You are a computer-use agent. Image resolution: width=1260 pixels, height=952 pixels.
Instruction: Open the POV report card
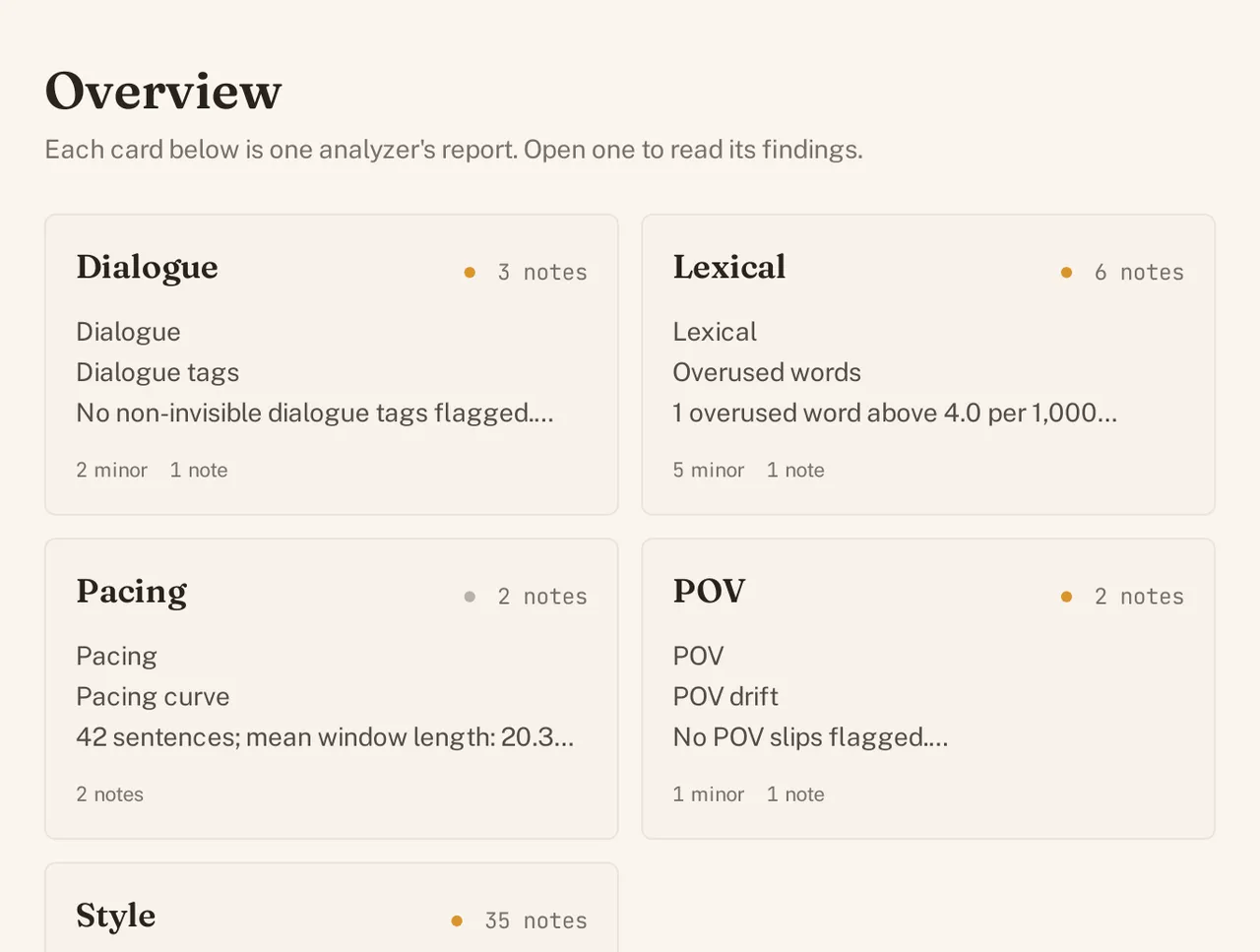pos(928,689)
